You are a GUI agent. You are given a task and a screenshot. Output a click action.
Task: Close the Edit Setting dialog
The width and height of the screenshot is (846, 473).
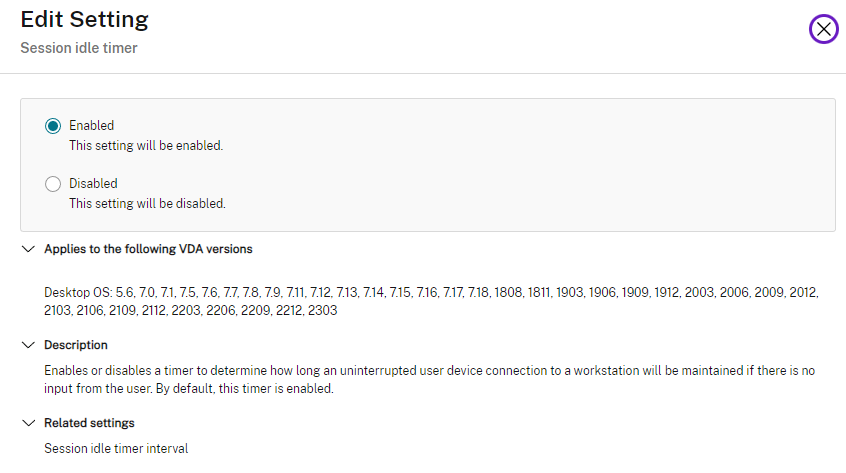pos(823,29)
